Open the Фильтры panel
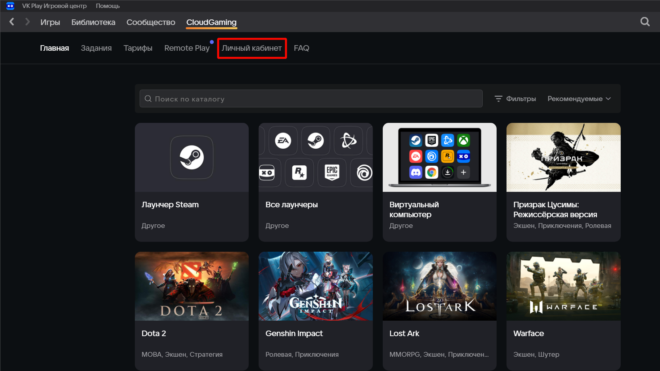 [x=515, y=99]
